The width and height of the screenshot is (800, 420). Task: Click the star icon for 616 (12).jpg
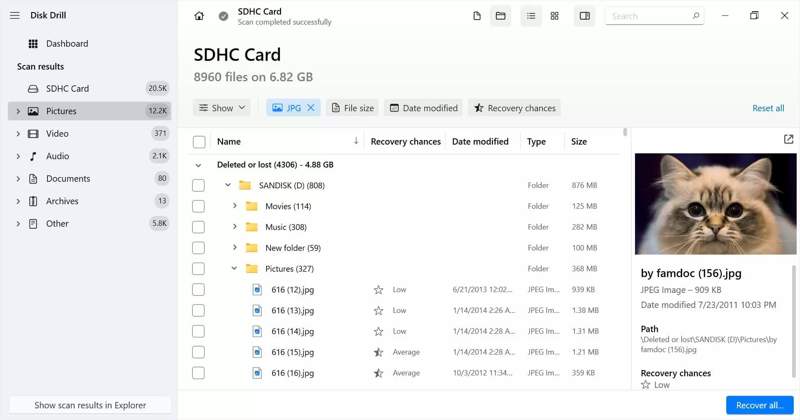[x=378, y=290]
